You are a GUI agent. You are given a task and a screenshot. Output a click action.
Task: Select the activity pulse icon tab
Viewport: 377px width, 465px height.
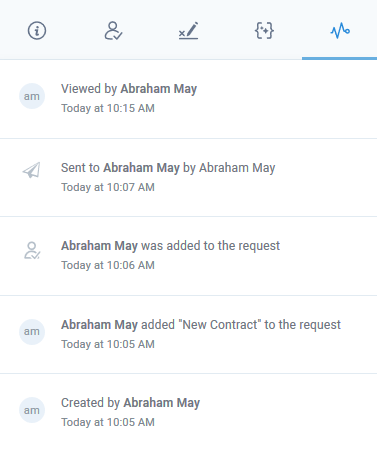tap(340, 31)
